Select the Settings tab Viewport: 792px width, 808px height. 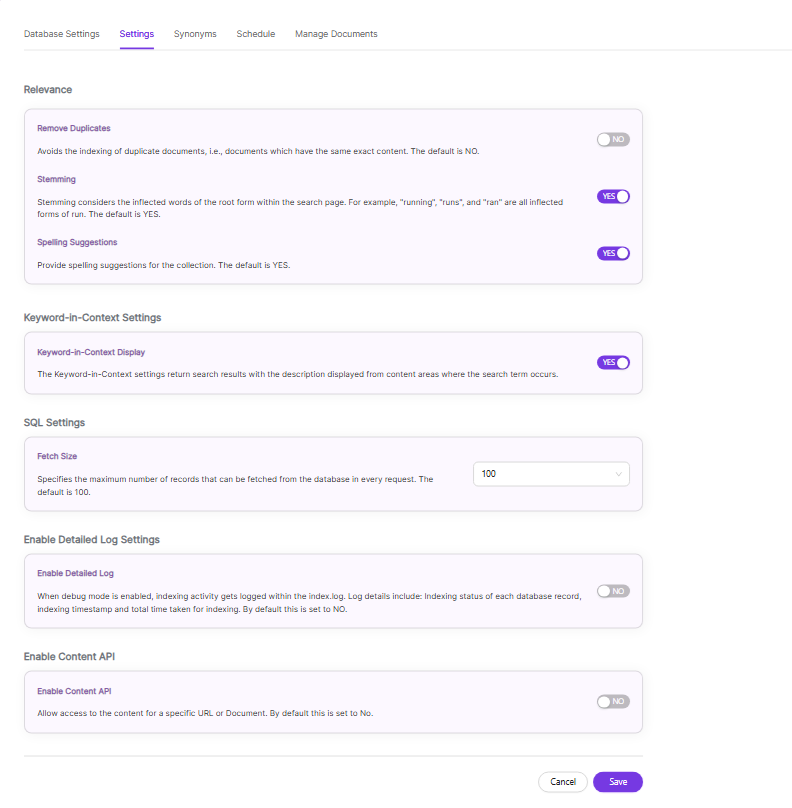(x=137, y=34)
